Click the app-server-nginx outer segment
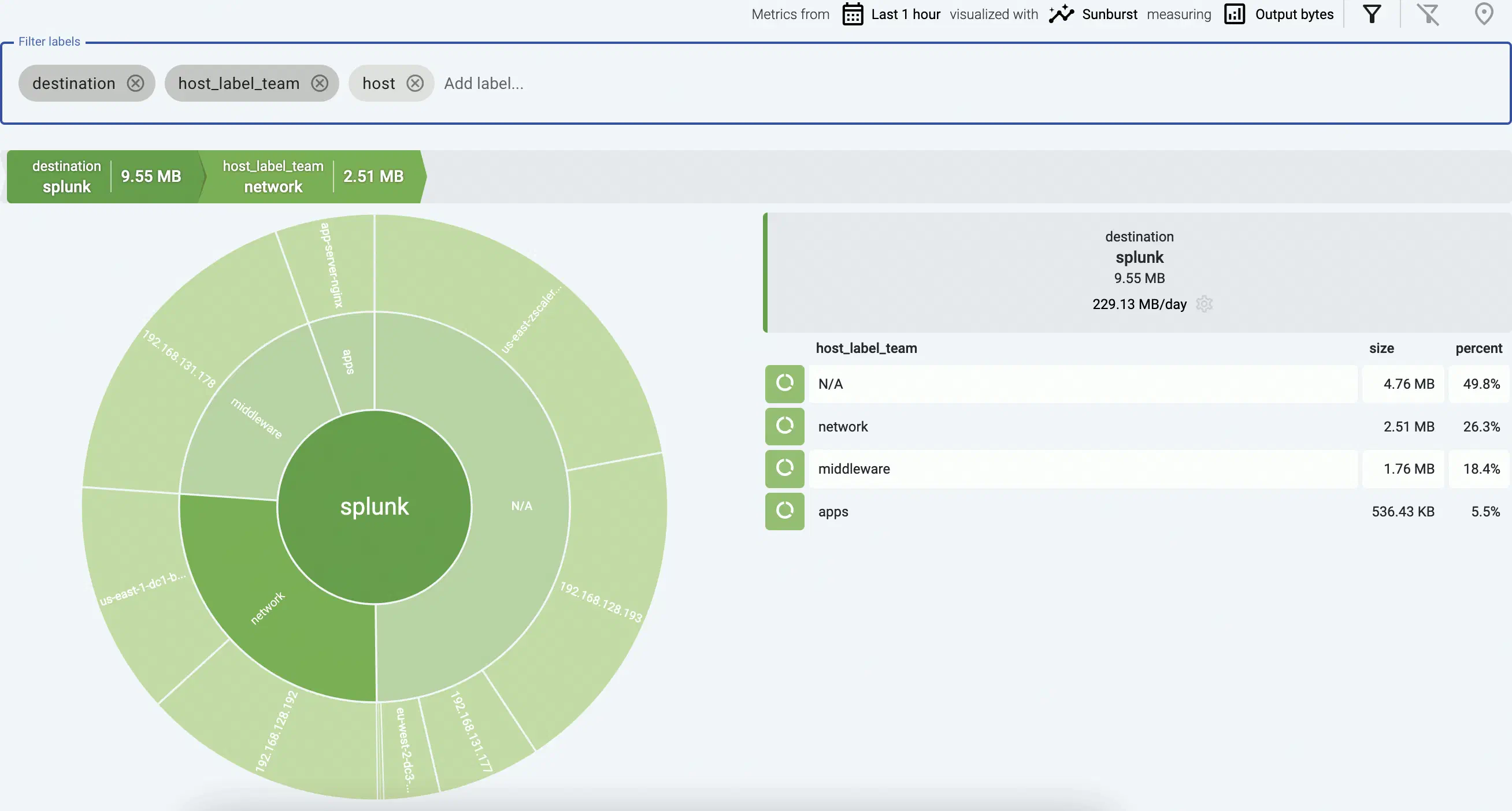The image size is (1512, 811). click(332, 265)
